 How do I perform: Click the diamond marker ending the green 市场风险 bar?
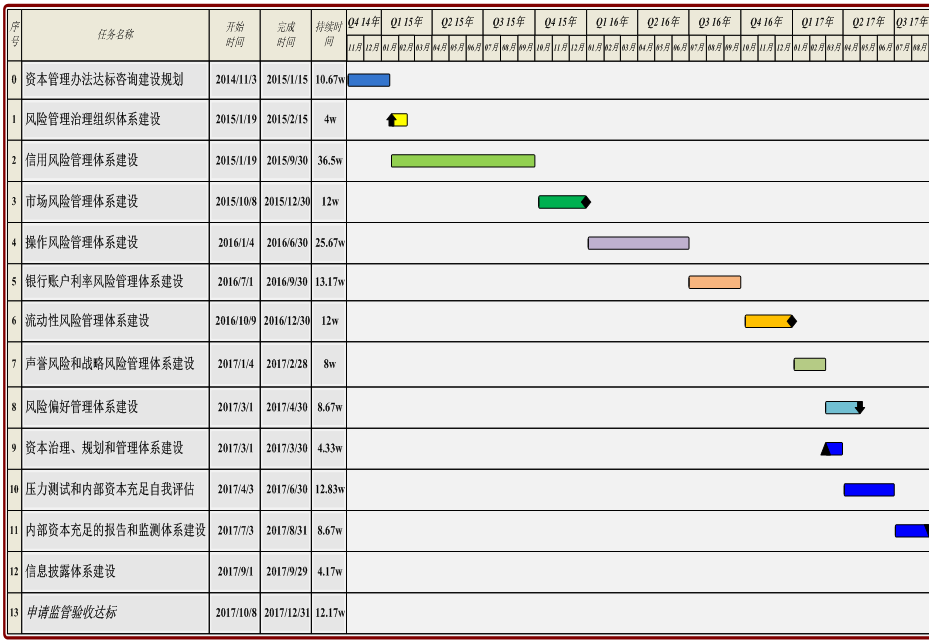pos(586,202)
